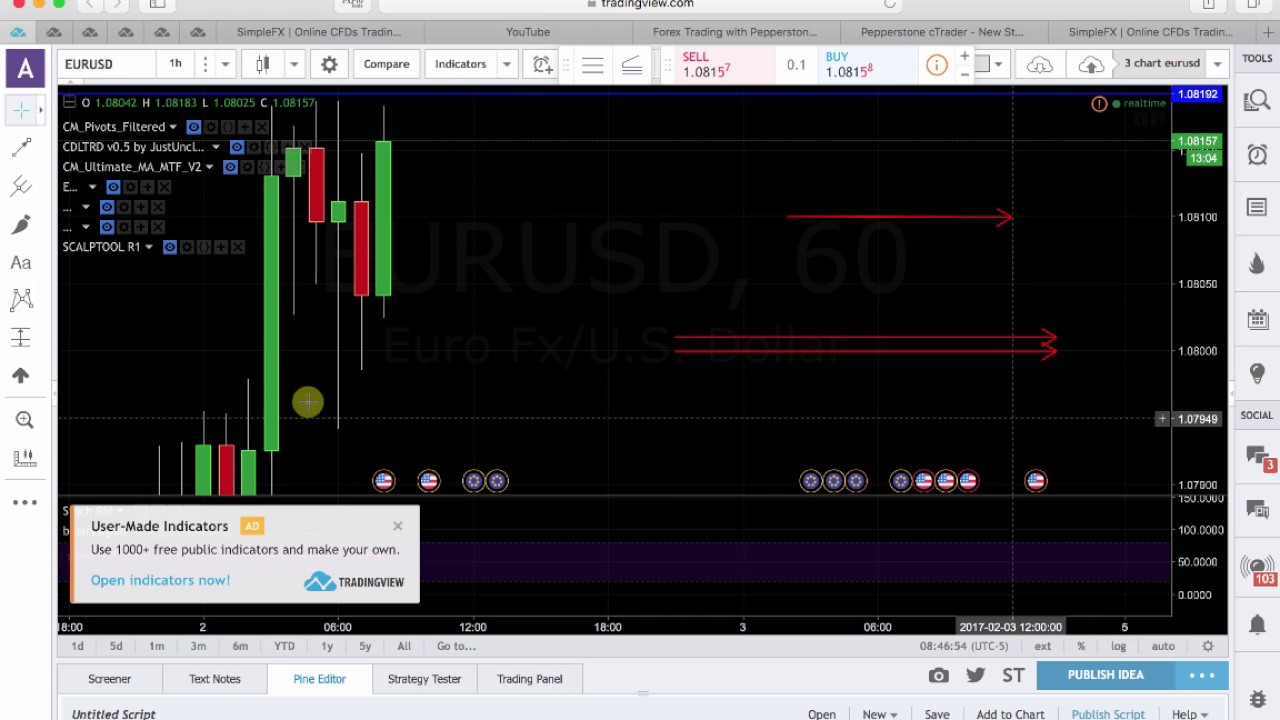Image resolution: width=1280 pixels, height=720 pixels.
Task: Toggle 'log' scale
Action: coord(1118,646)
